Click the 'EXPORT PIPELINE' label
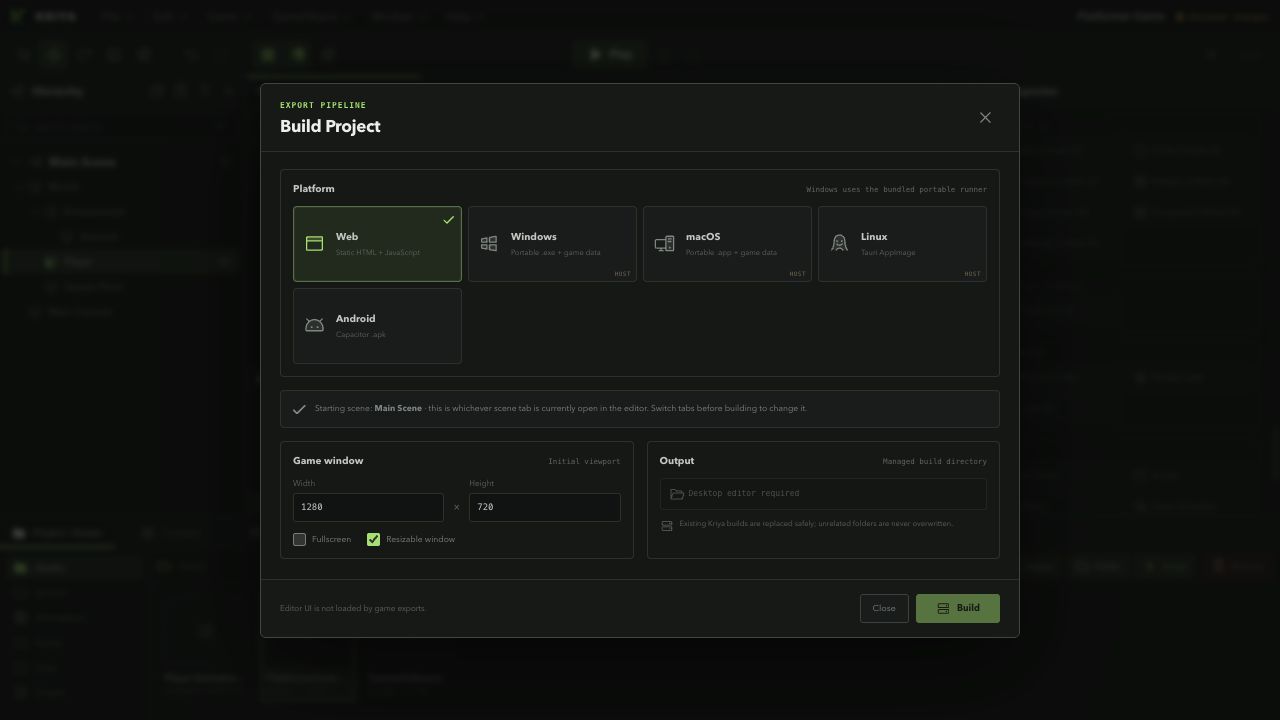The width and height of the screenshot is (1280, 720). (x=323, y=105)
